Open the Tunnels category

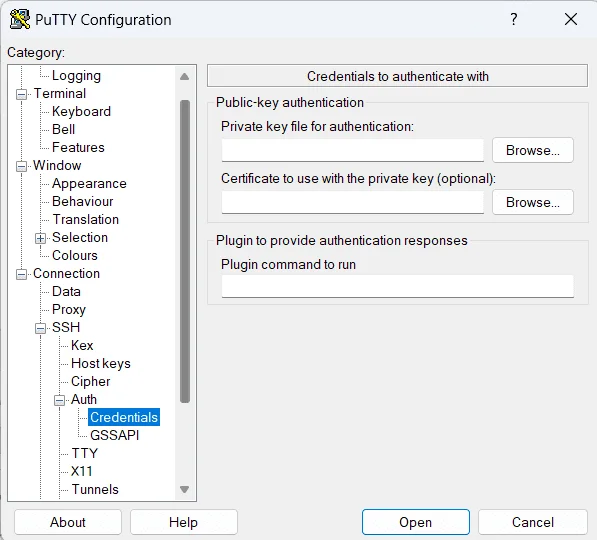tap(95, 489)
